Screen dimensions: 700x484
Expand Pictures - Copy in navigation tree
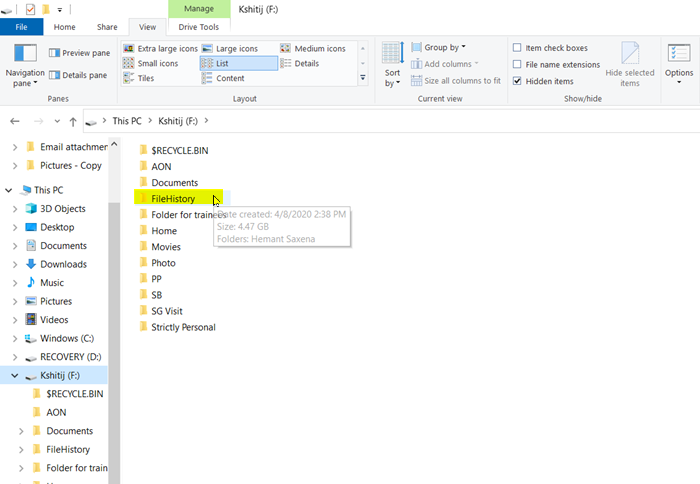pos(15,166)
